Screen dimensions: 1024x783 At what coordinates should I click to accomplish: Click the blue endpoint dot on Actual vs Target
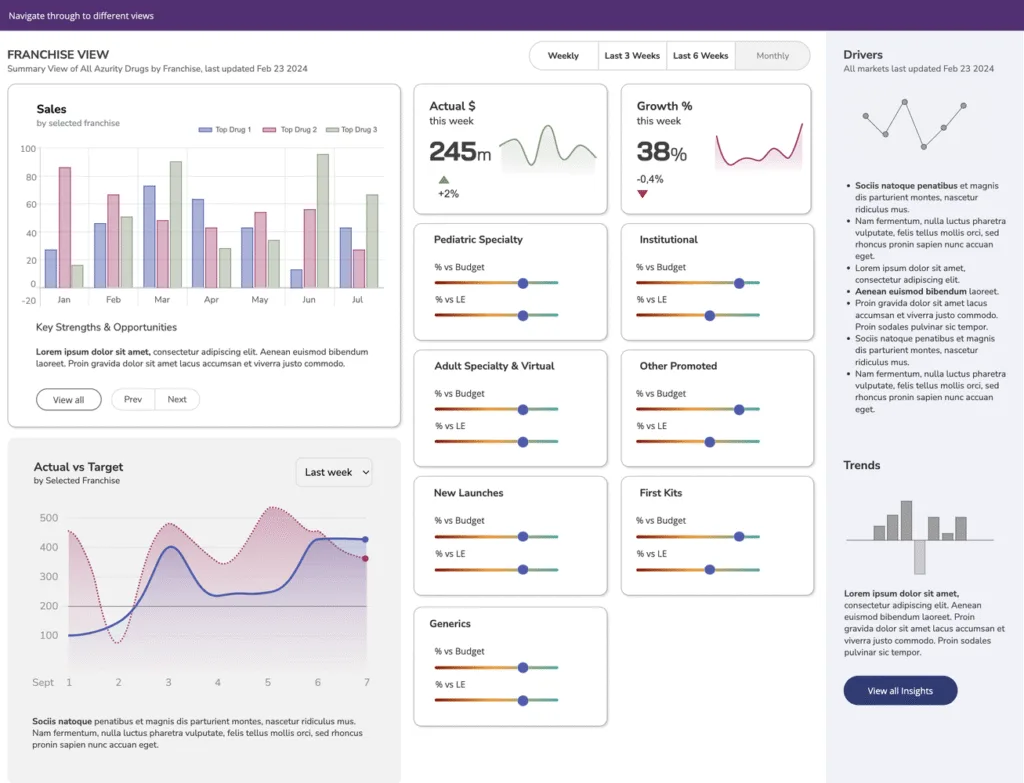[365, 540]
